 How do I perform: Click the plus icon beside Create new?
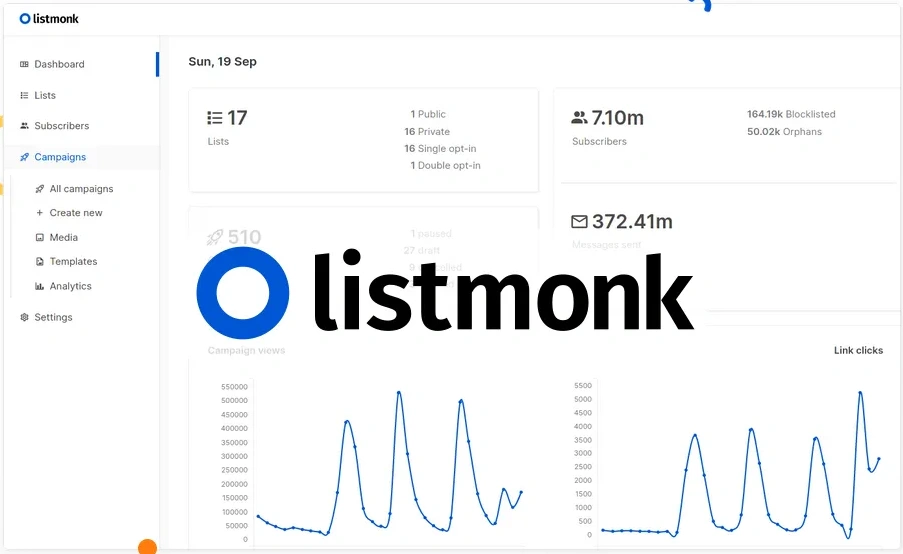(x=39, y=213)
